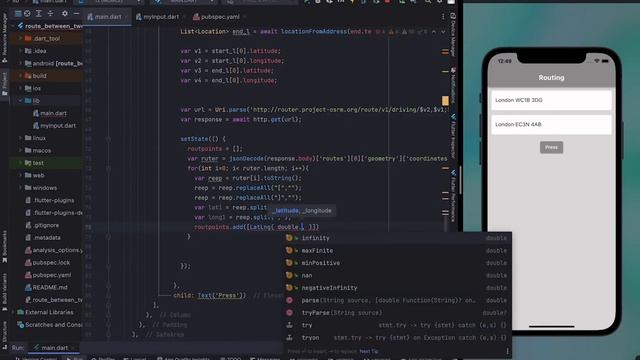Open the Flutter Inspector side panel

coord(453,136)
